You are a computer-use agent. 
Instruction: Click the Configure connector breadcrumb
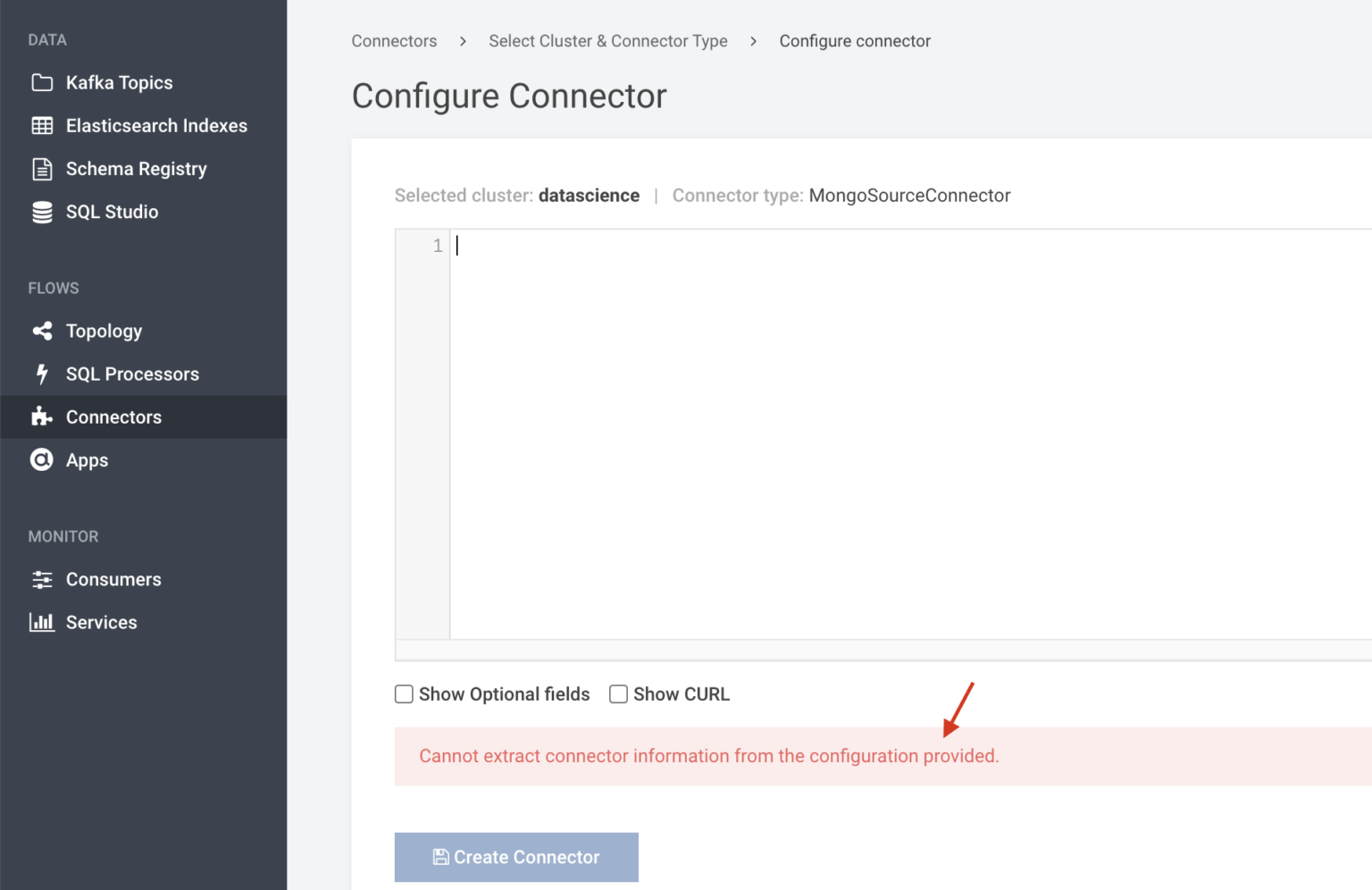855,41
